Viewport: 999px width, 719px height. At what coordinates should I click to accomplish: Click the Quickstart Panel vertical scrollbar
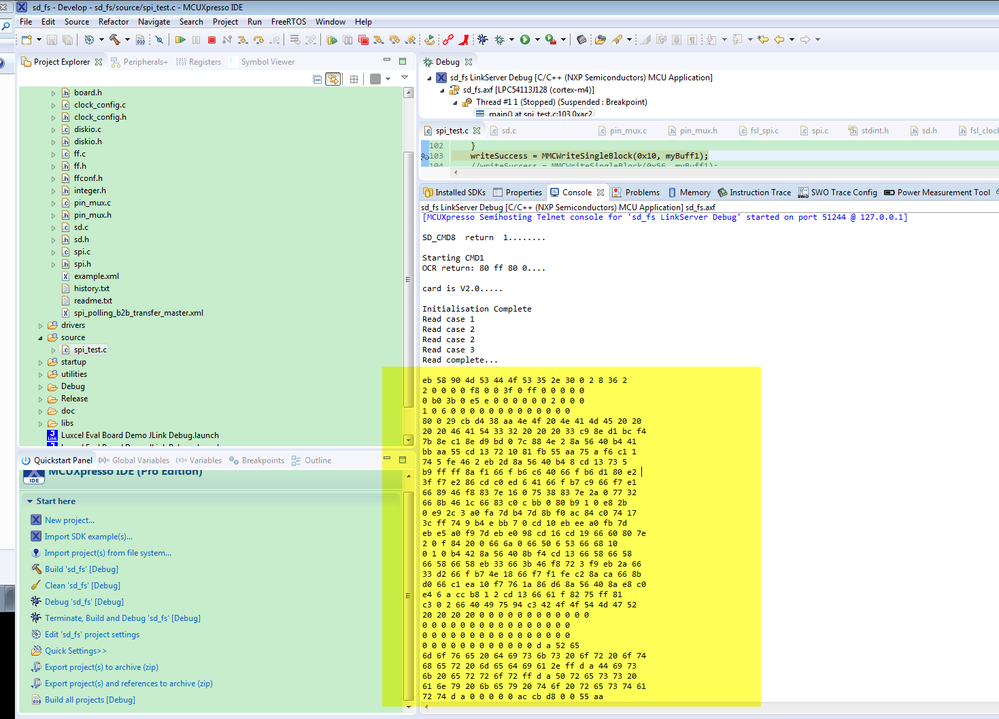408,595
